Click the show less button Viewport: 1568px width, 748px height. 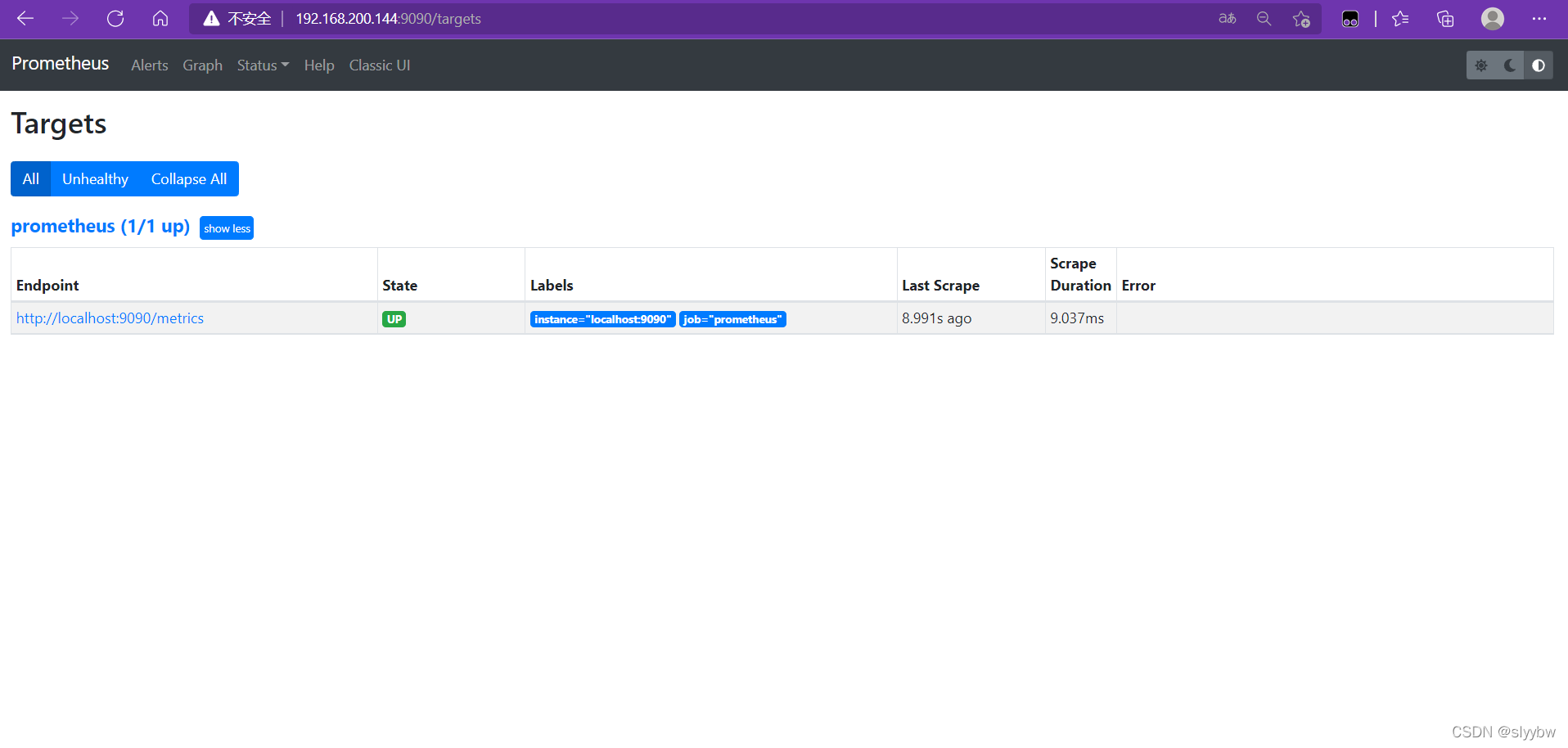(x=227, y=228)
